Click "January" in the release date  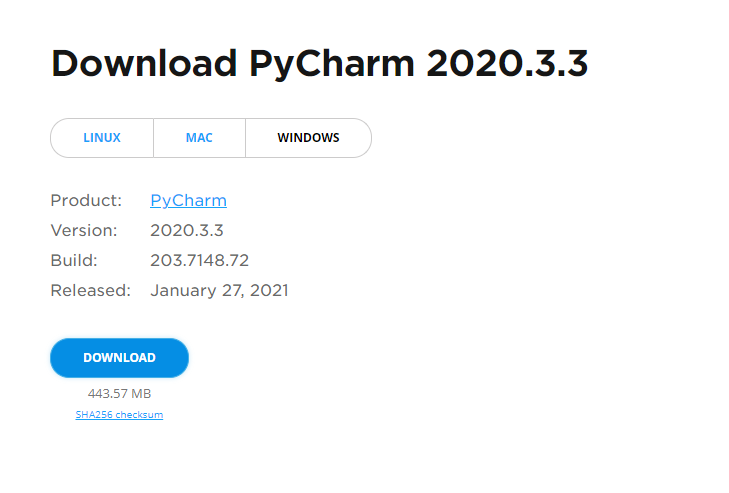(x=183, y=291)
